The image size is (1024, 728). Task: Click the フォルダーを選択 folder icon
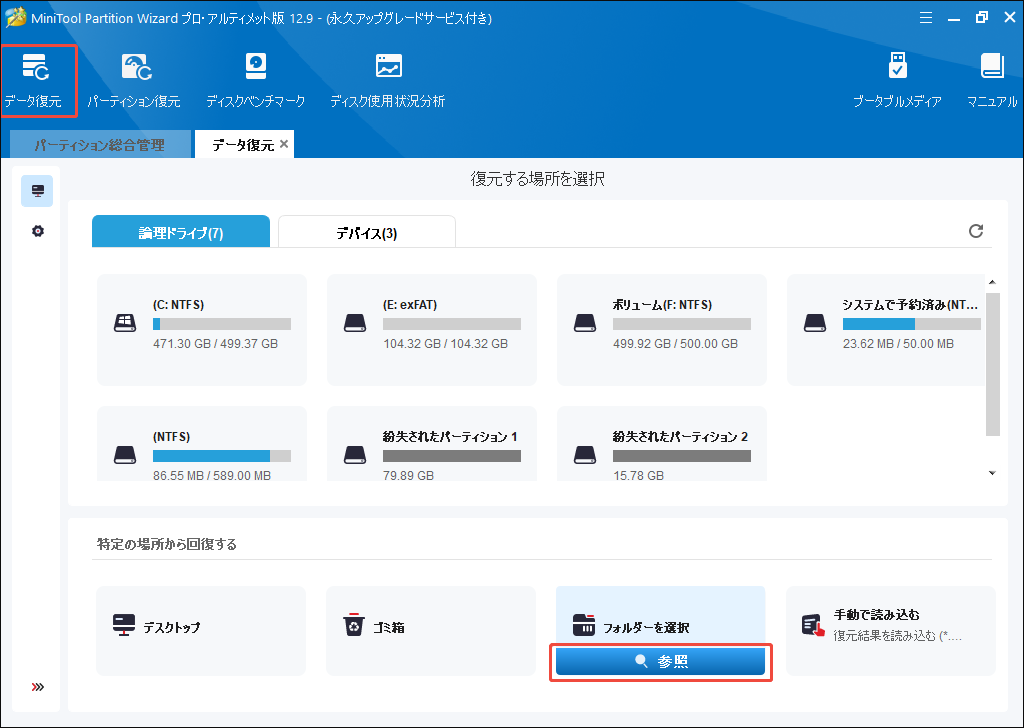tap(584, 625)
